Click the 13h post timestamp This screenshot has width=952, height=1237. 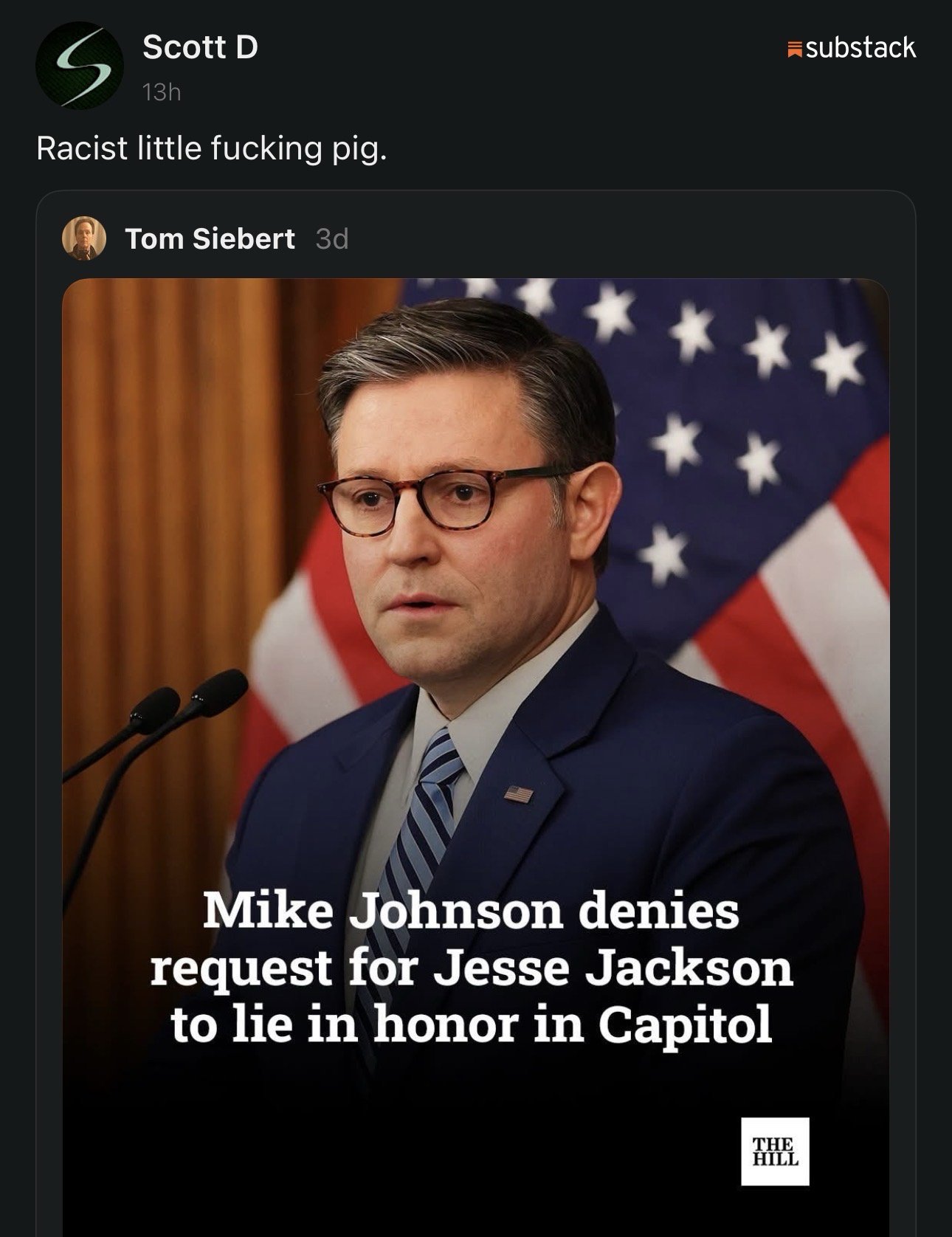pyautogui.click(x=162, y=92)
